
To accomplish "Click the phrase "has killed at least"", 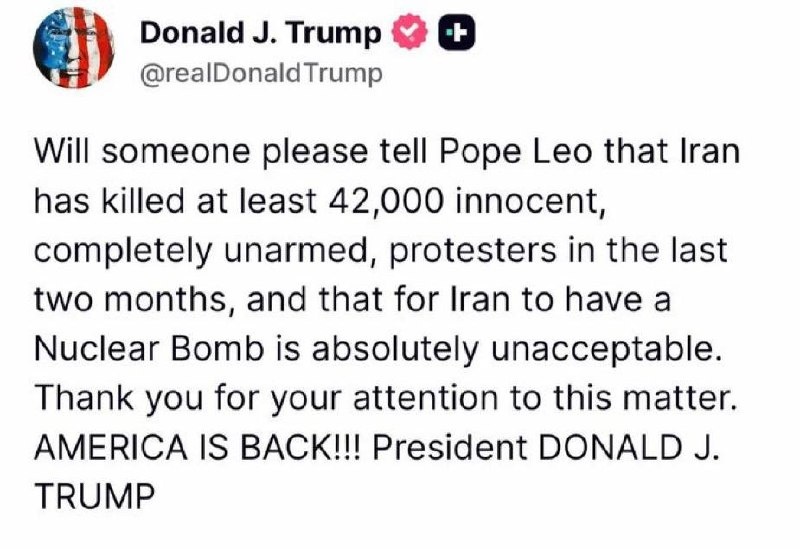I will [x=176, y=201].
